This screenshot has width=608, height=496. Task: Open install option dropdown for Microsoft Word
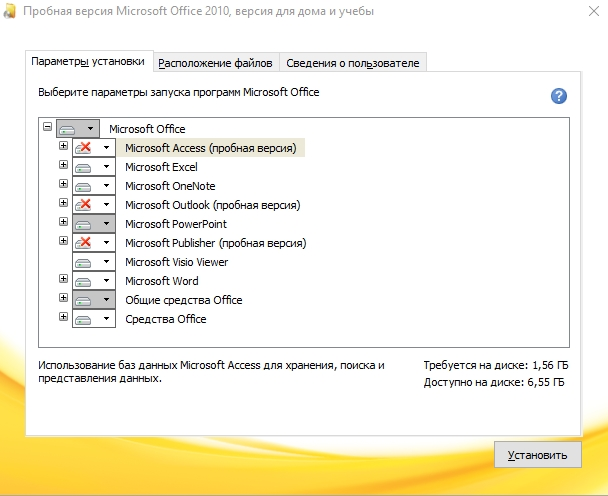(x=94, y=280)
